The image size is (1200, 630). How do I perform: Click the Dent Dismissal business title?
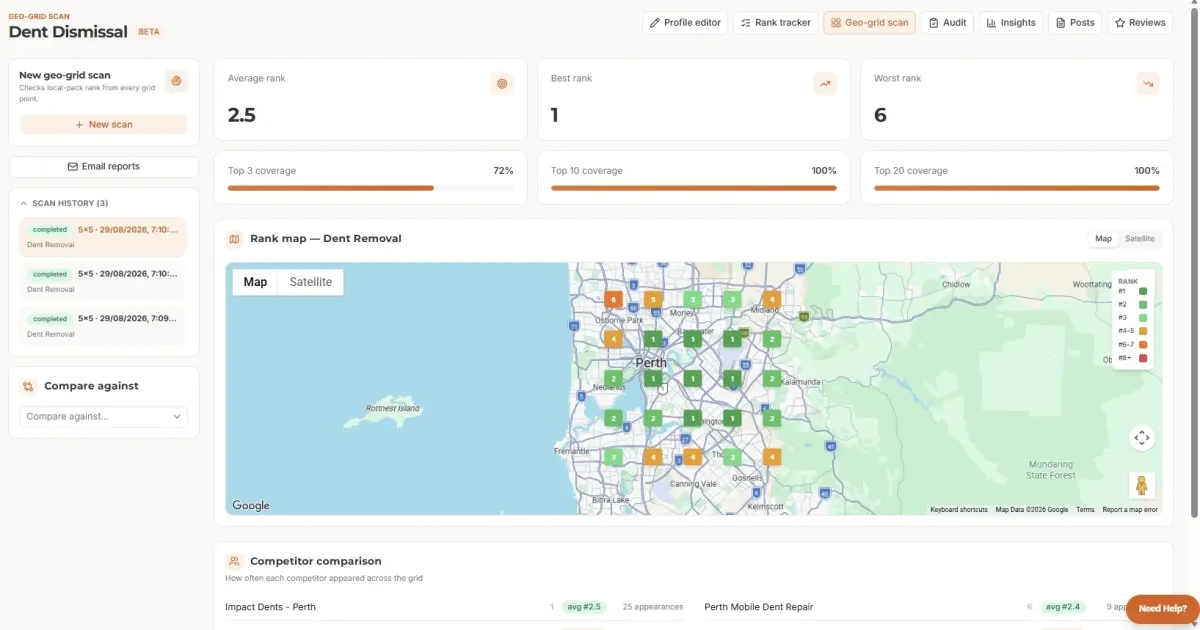tap(68, 31)
